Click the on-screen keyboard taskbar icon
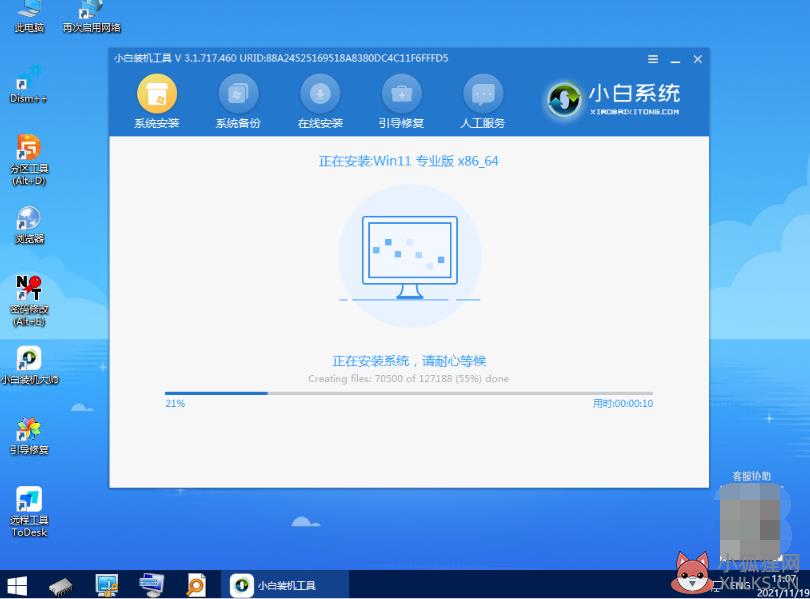 [152, 586]
